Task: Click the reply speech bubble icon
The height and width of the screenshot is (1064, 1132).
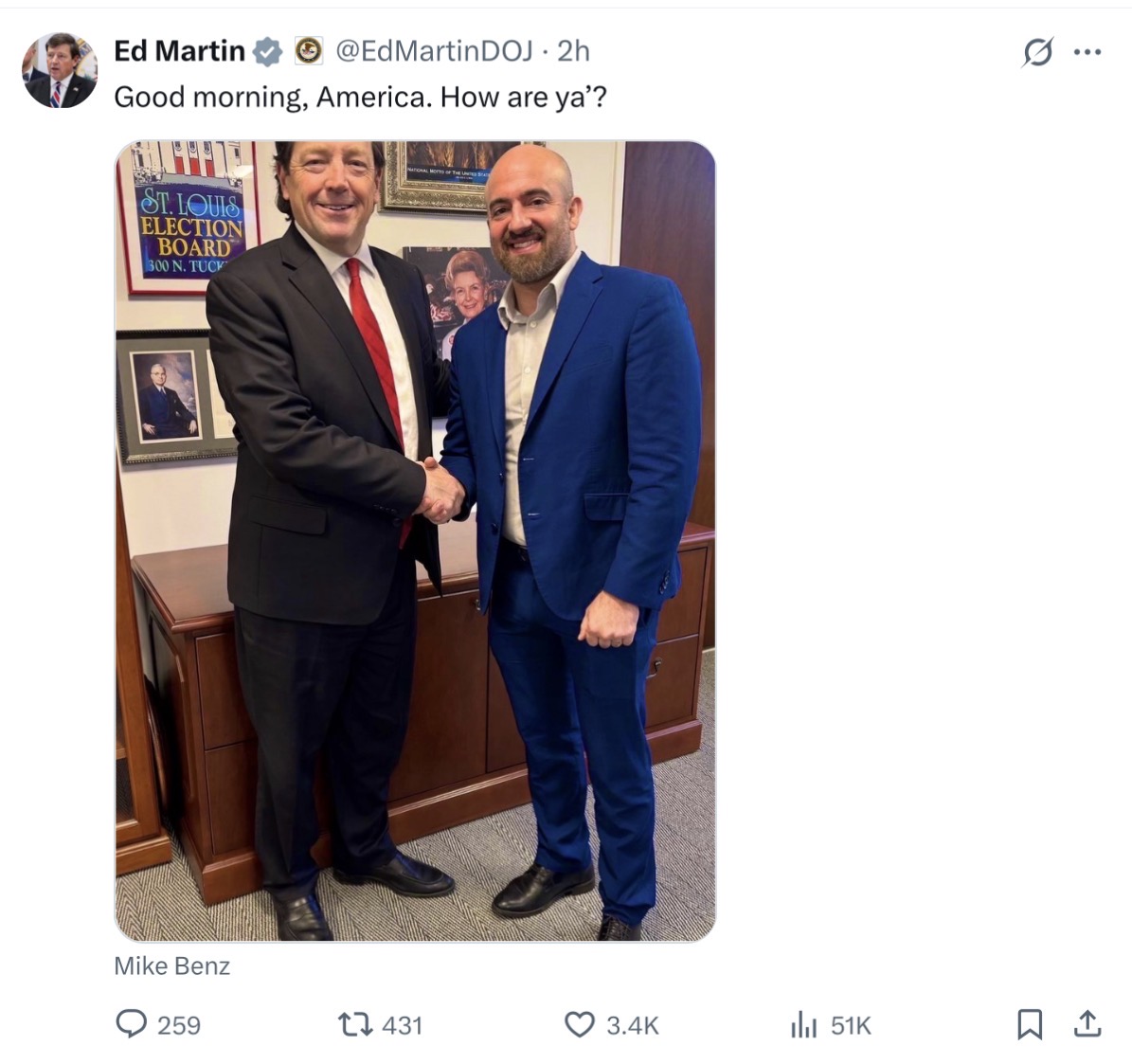Action: (131, 1024)
